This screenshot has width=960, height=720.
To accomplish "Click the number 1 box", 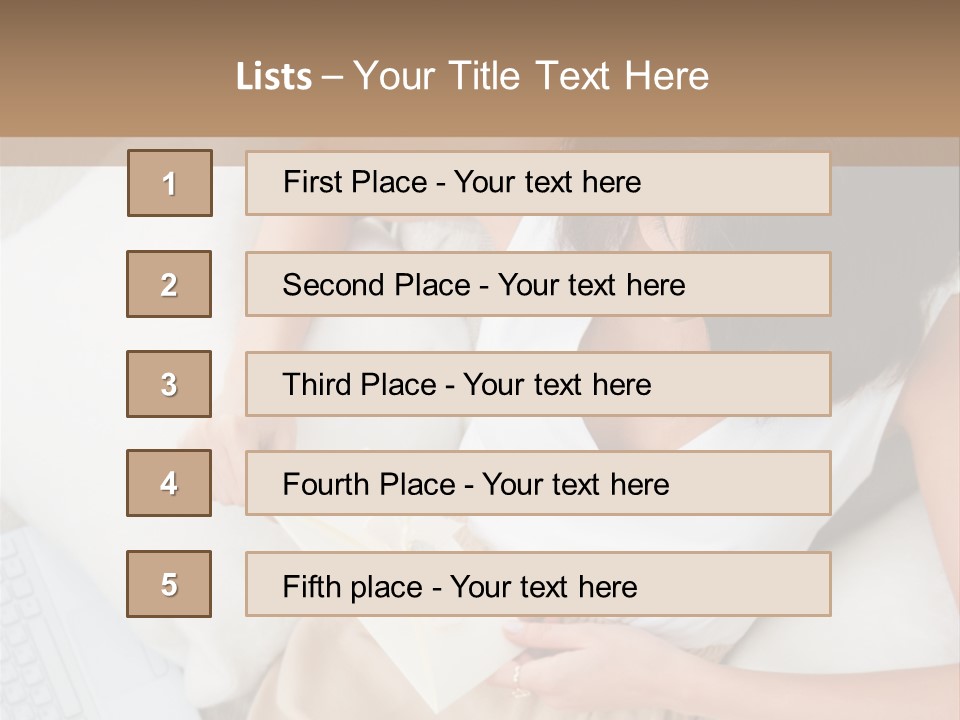I will pyautogui.click(x=170, y=183).
